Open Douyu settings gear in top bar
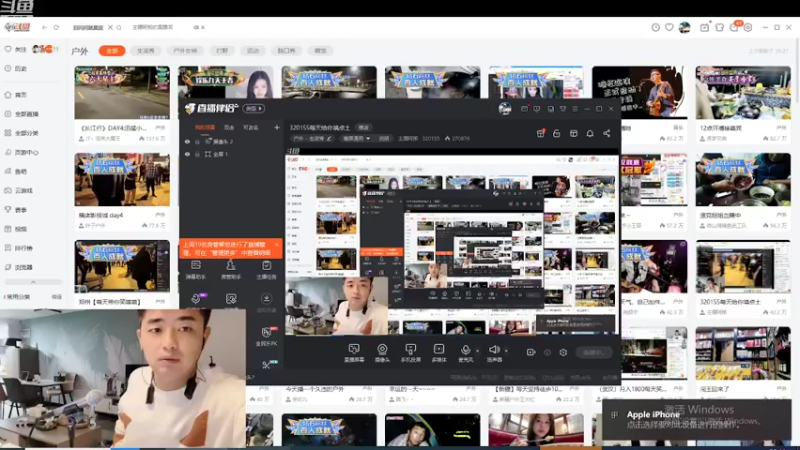 747,28
